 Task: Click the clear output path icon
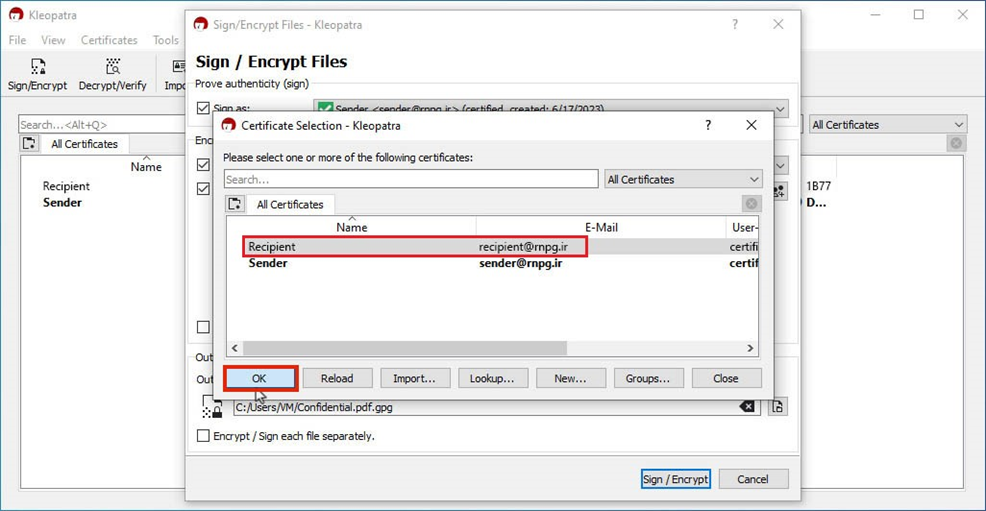[x=746, y=407]
